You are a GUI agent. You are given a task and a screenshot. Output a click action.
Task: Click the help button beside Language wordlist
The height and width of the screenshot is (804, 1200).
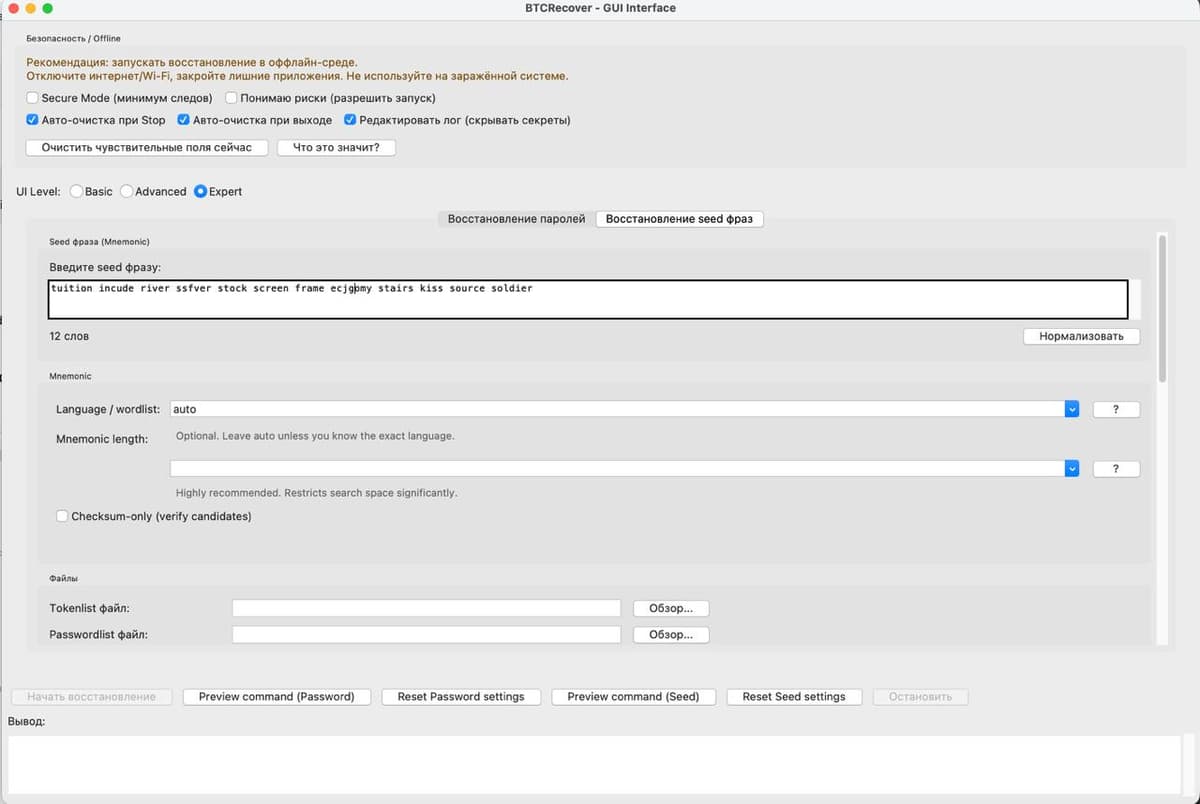(x=1116, y=409)
